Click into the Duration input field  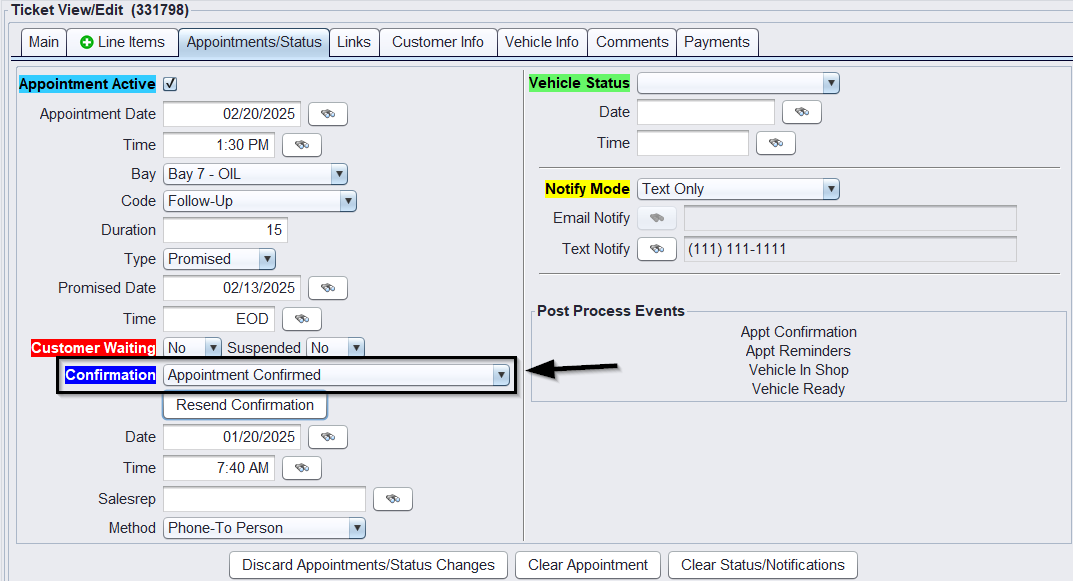point(225,230)
